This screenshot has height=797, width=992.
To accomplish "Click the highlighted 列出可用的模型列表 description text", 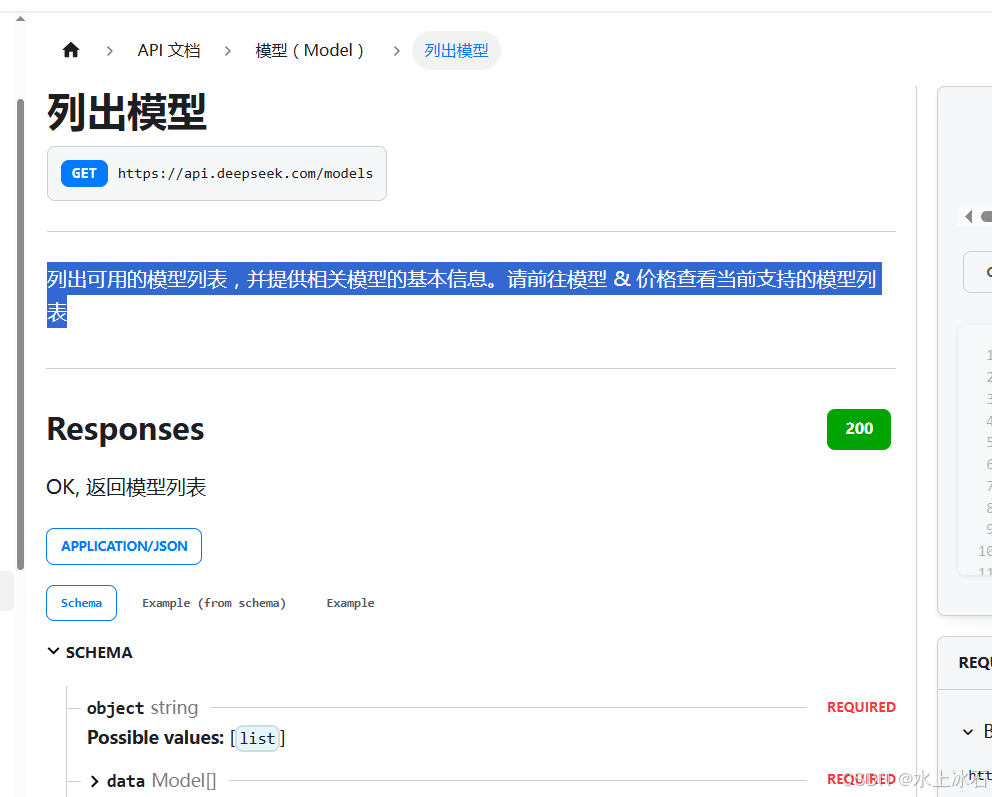I will [x=464, y=295].
